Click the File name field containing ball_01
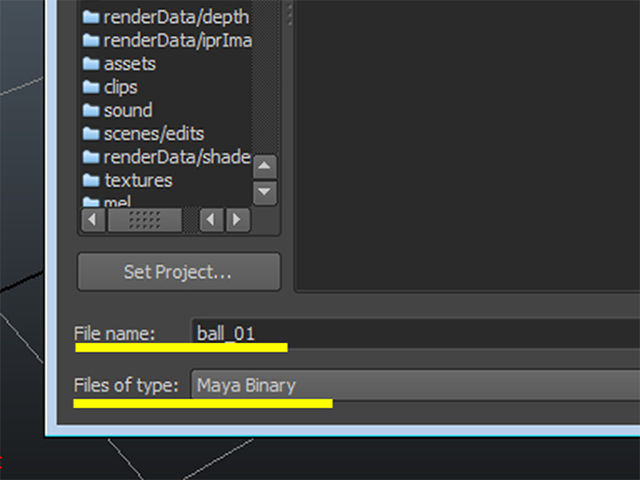The image size is (640, 480). click(x=416, y=333)
